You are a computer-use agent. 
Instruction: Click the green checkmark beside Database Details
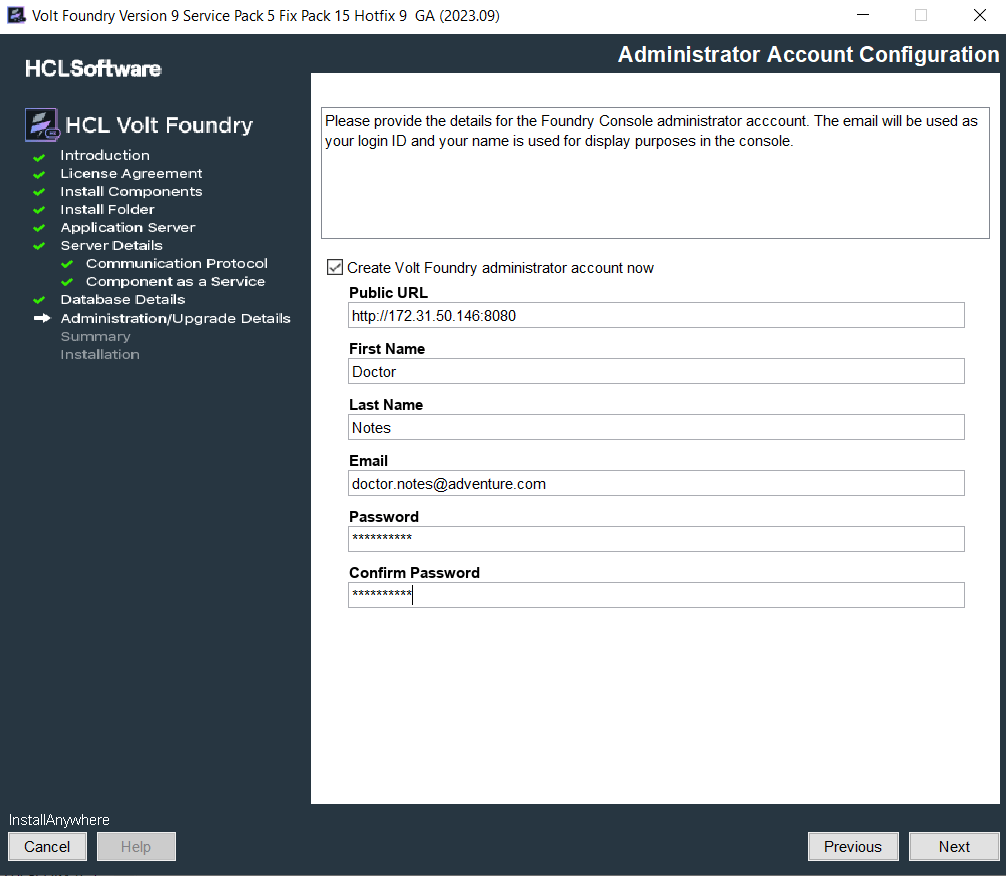point(39,300)
